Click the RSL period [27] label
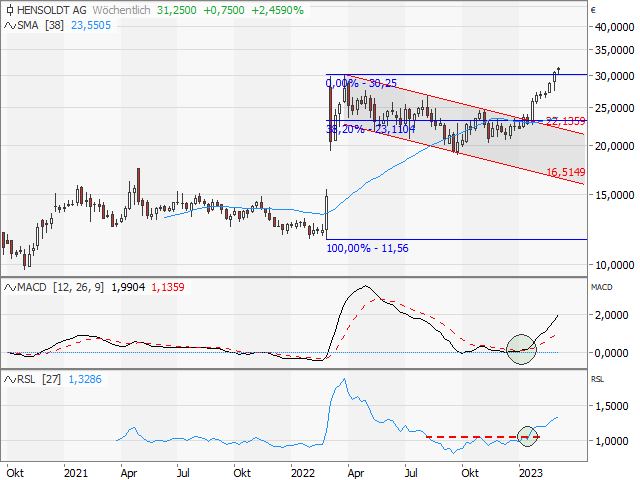Image resolution: width=640 pixels, height=480 pixels. tap(51, 379)
